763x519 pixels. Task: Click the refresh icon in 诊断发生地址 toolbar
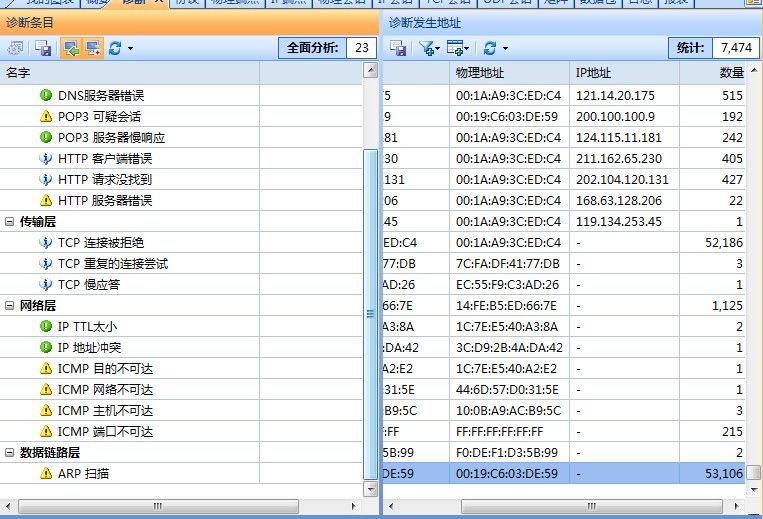pos(490,48)
